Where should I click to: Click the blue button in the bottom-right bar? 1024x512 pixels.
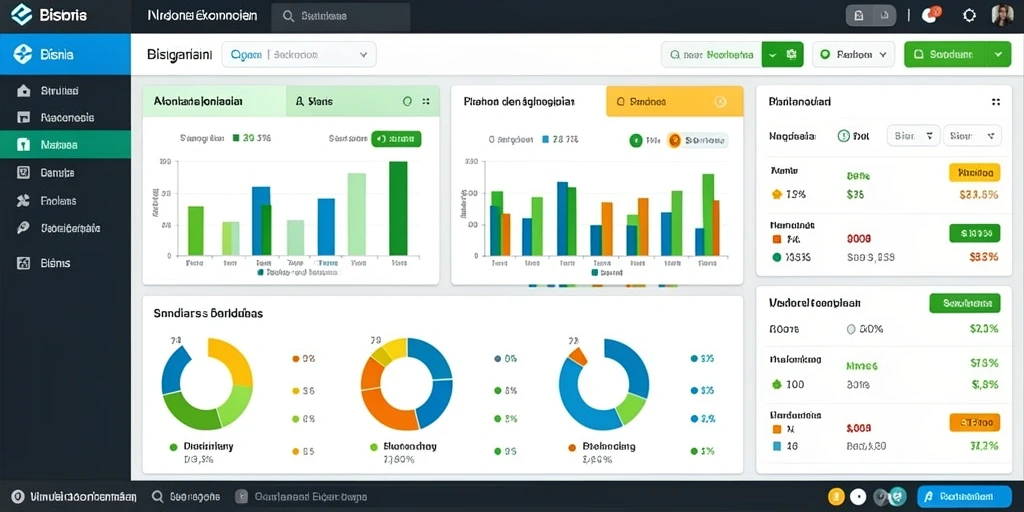click(964, 496)
